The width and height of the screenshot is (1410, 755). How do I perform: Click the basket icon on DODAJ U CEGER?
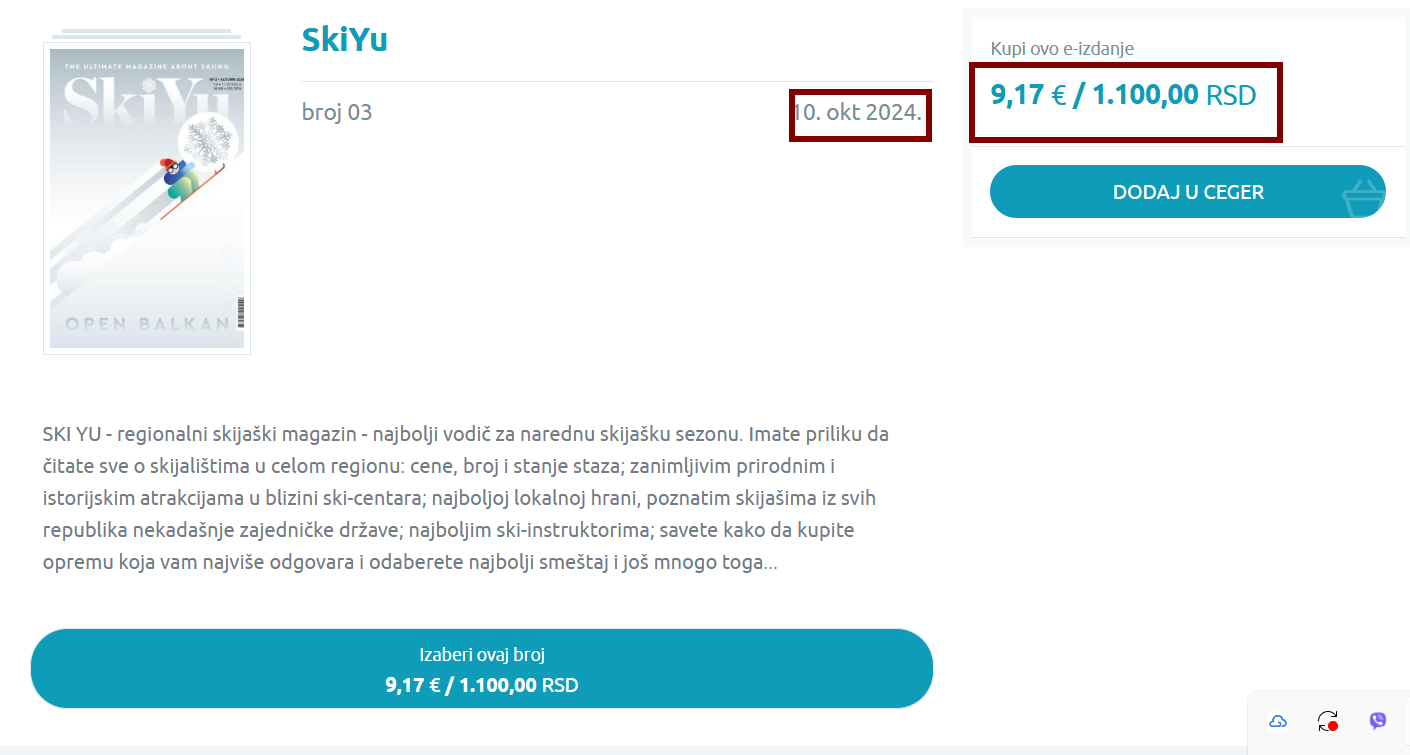tap(1361, 198)
